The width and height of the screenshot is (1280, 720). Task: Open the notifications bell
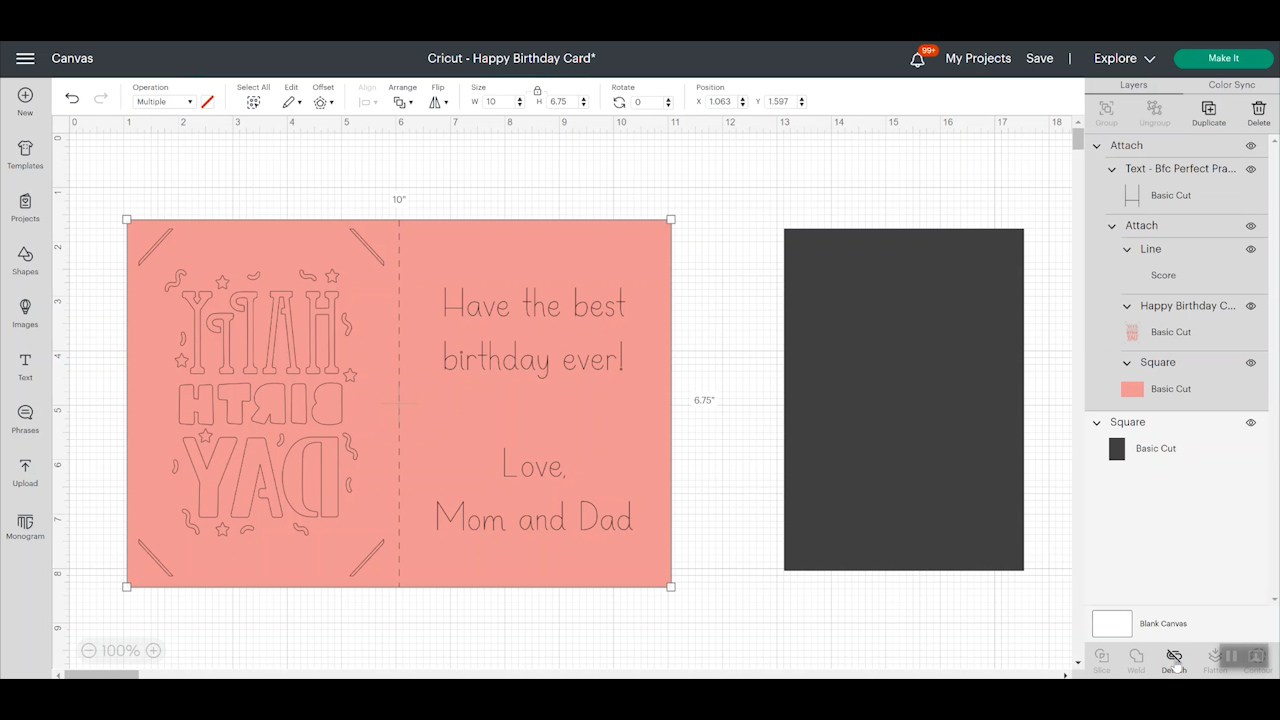917,59
